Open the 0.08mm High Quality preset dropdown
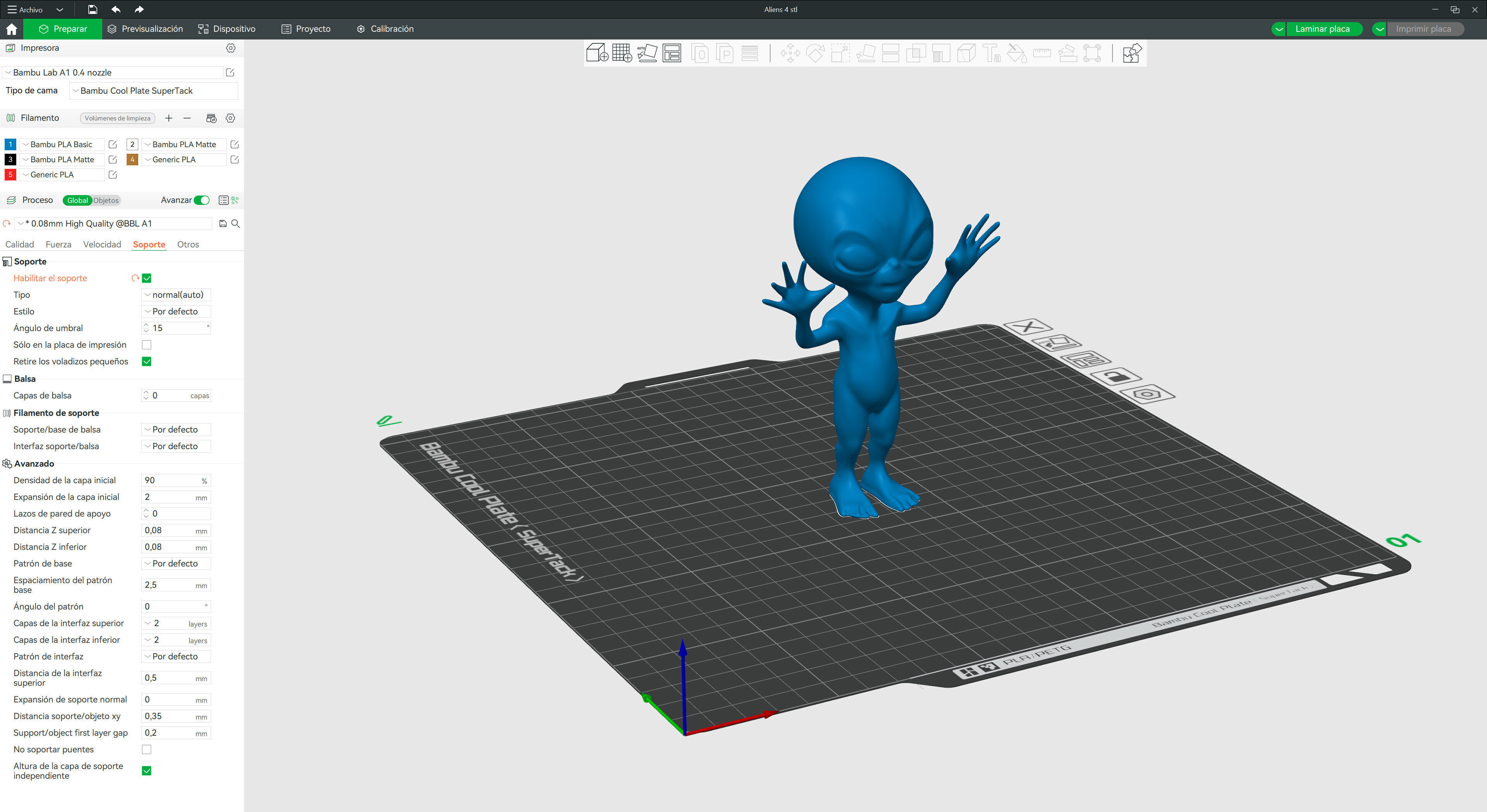 tap(114, 223)
